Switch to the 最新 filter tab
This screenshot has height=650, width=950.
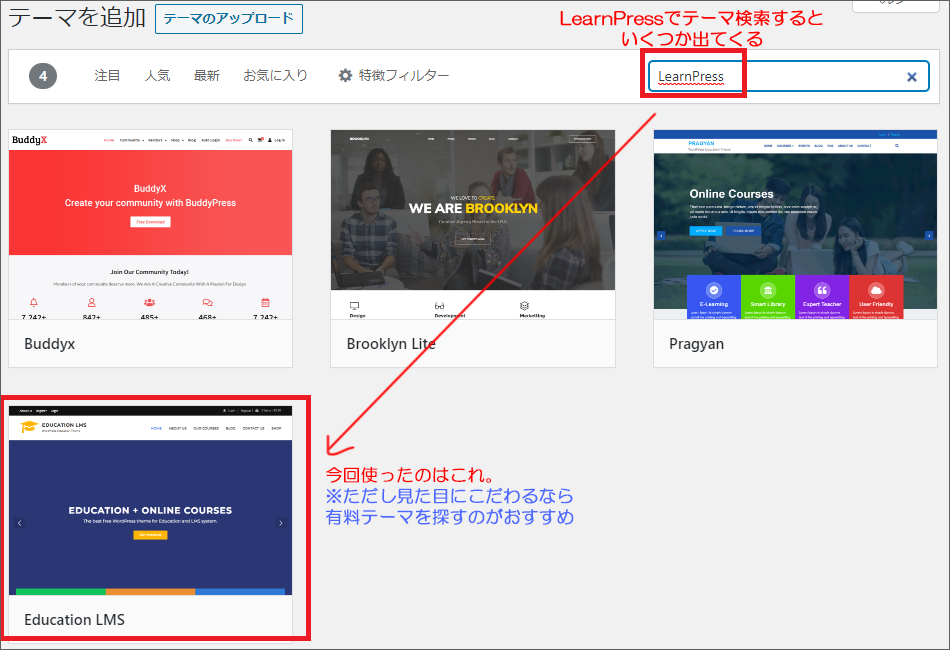coord(207,74)
